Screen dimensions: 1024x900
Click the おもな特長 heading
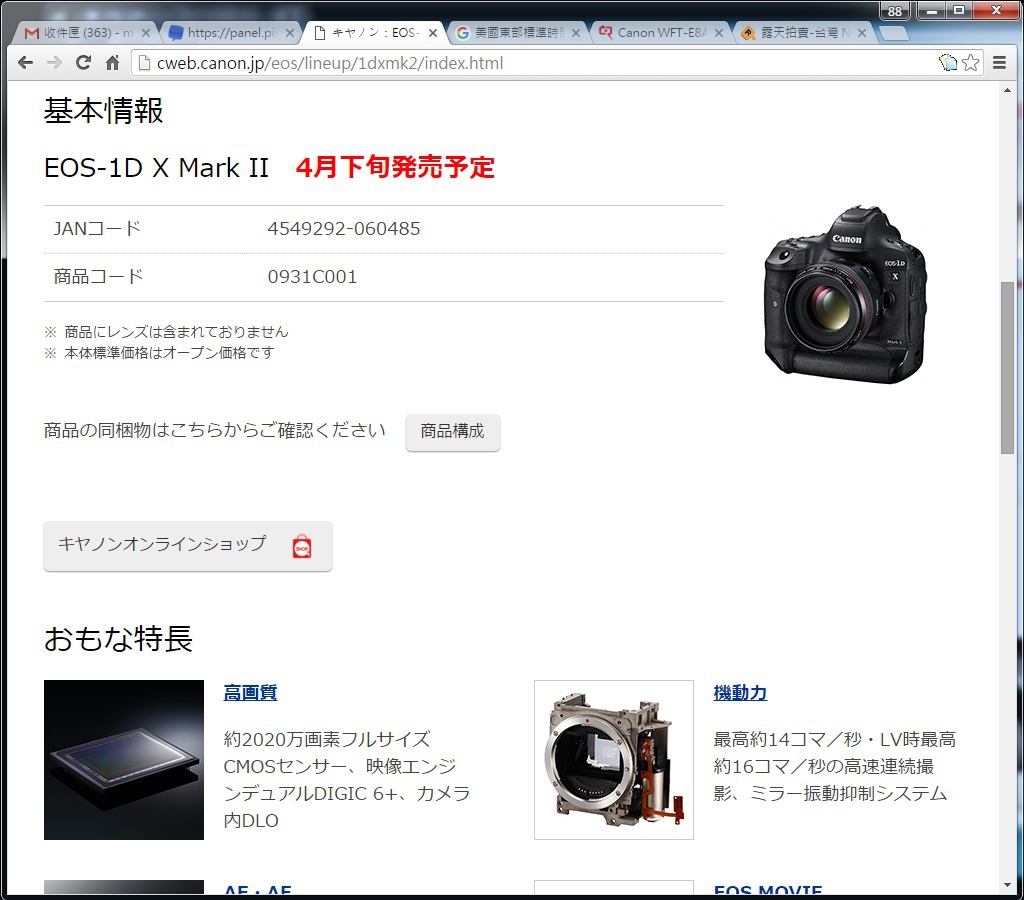click(118, 638)
